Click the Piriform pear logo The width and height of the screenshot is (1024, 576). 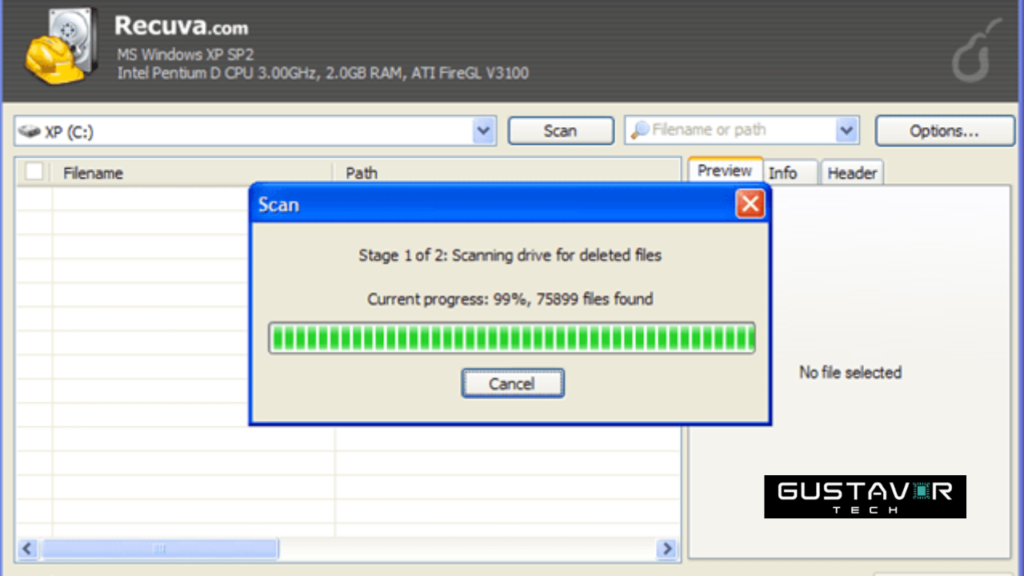pyautogui.click(x=976, y=51)
